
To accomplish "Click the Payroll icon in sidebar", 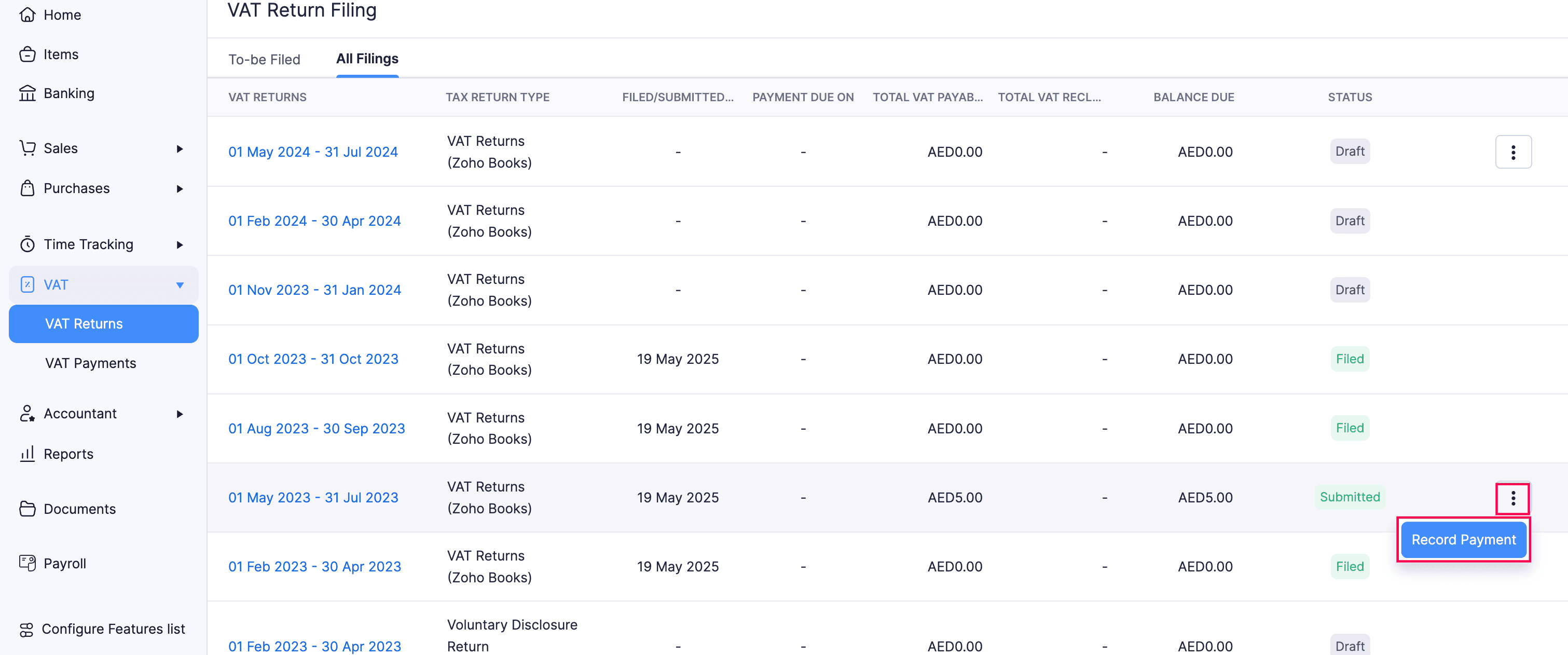I will pyautogui.click(x=28, y=563).
